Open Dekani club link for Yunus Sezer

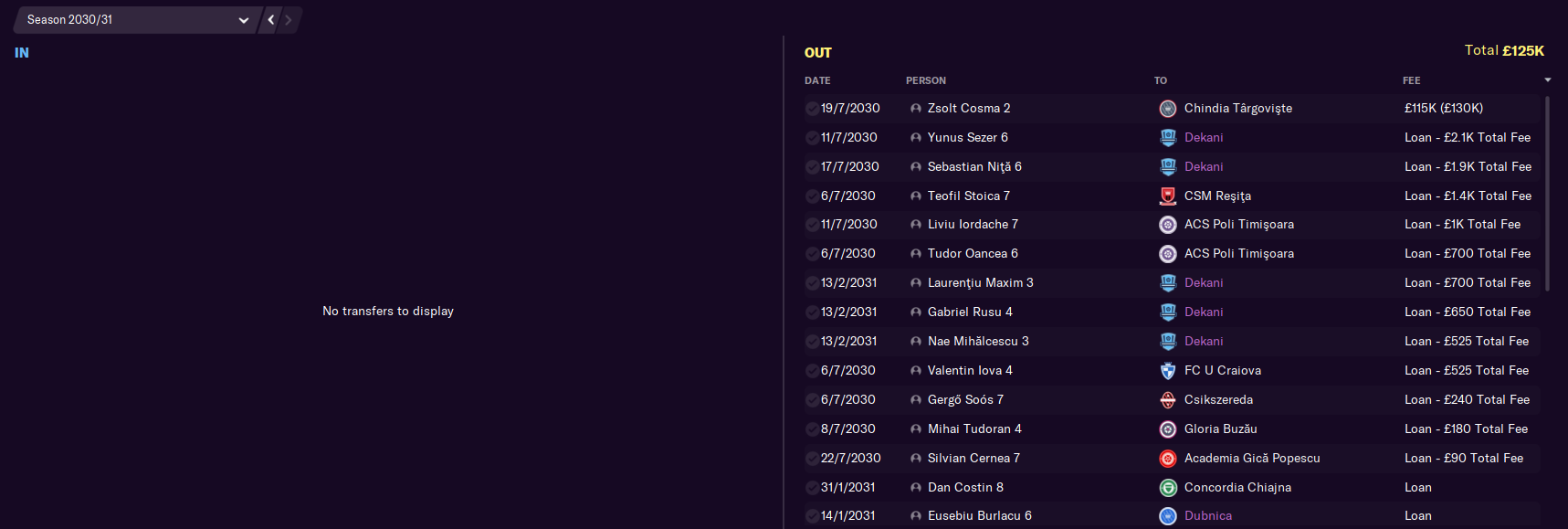[1204, 137]
